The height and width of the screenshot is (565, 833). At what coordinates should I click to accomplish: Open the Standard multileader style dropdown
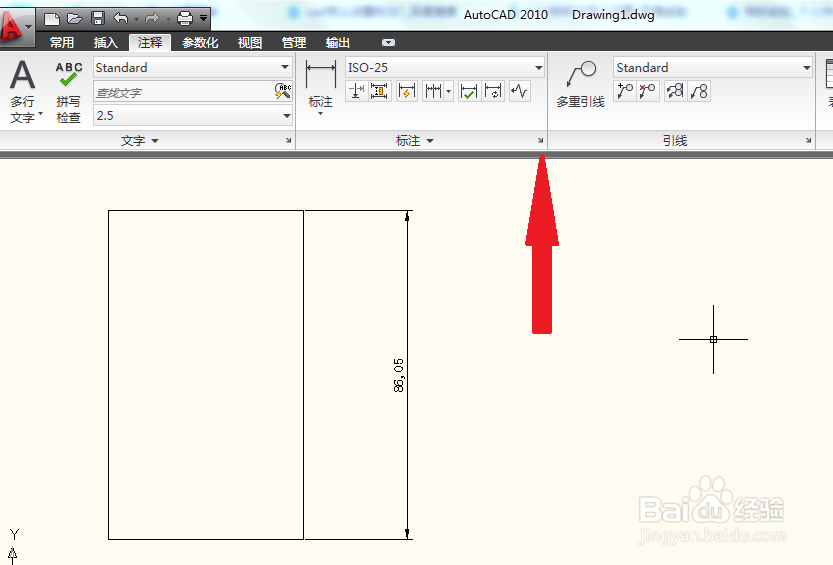713,67
